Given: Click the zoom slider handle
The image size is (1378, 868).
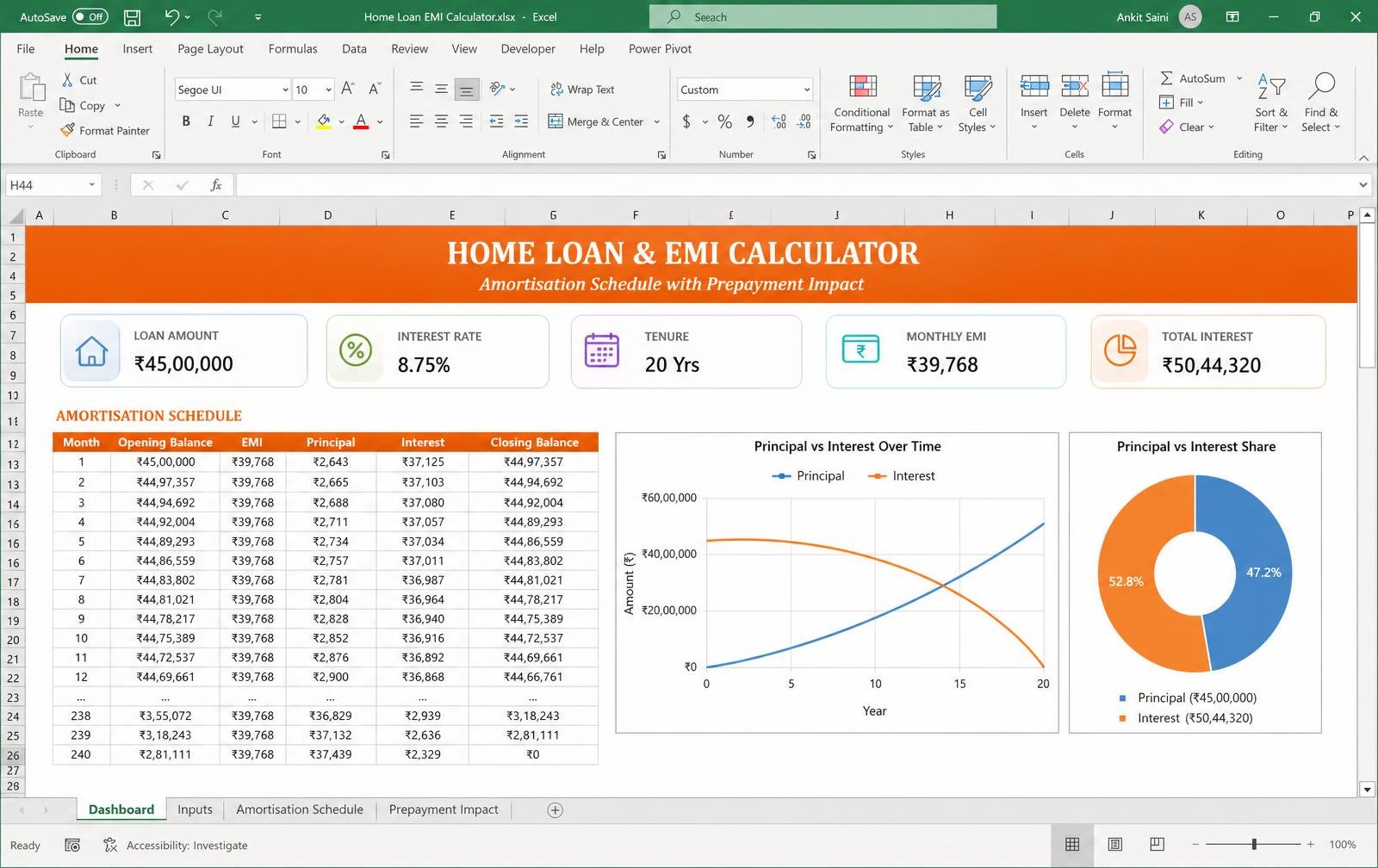Looking at the screenshot, I should tap(1254, 844).
